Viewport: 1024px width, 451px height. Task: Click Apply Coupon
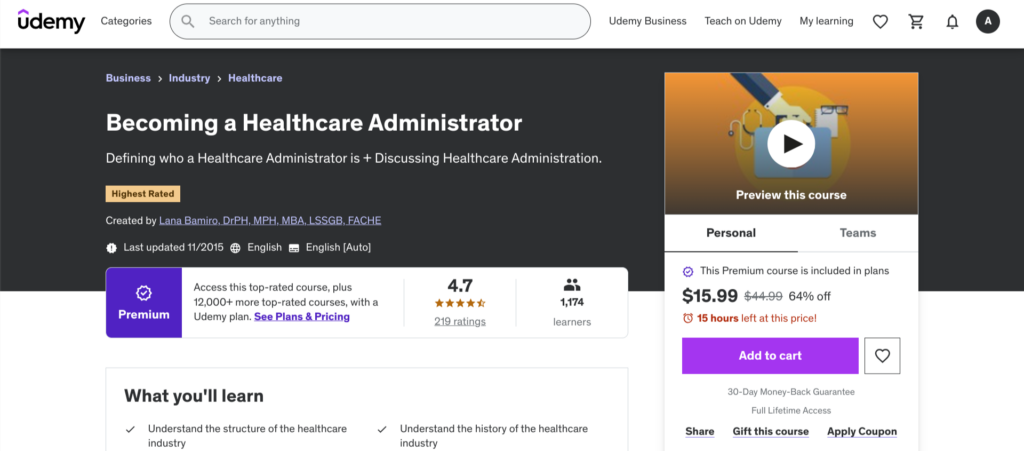(861, 432)
